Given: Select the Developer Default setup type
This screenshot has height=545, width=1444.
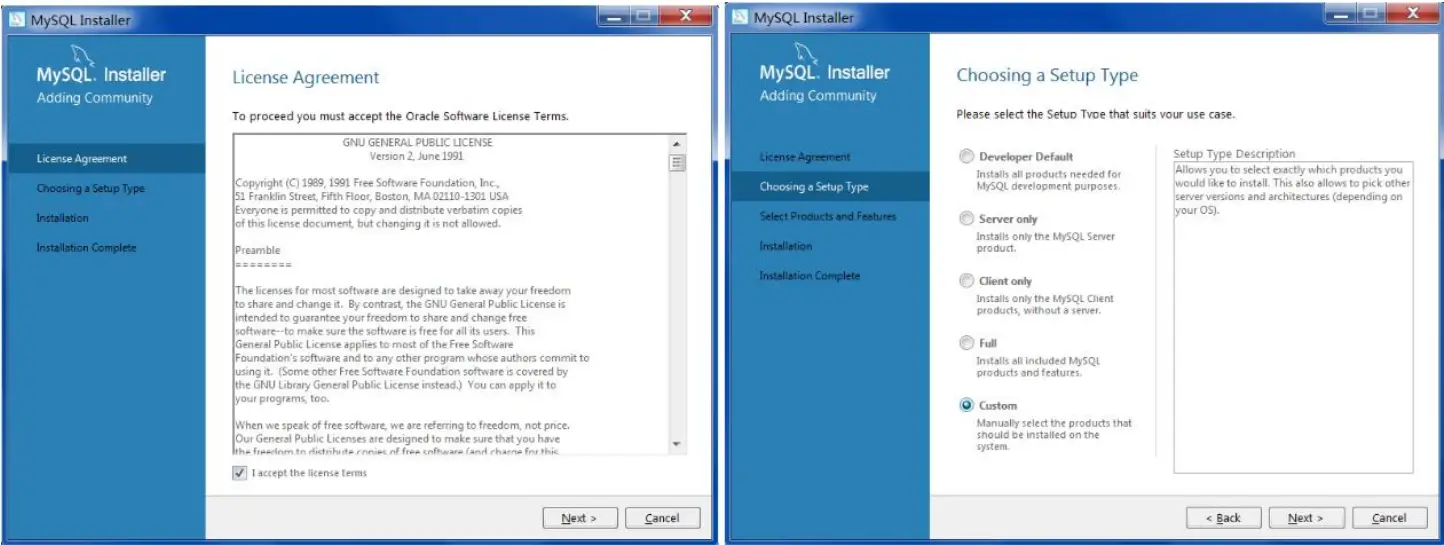Looking at the screenshot, I should pos(966,156).
